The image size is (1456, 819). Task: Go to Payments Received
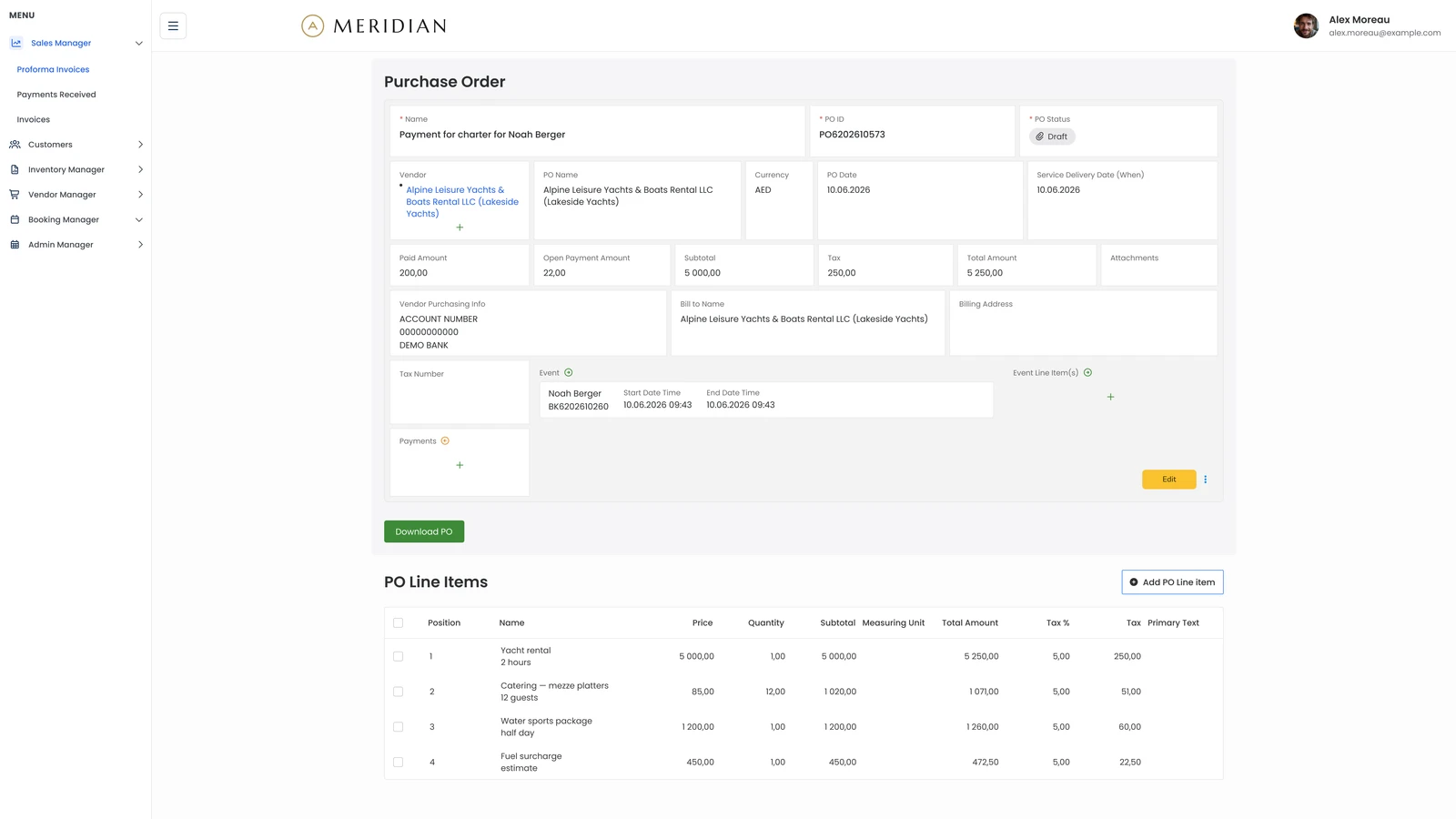pyautogui.click(x=56, y=95)
